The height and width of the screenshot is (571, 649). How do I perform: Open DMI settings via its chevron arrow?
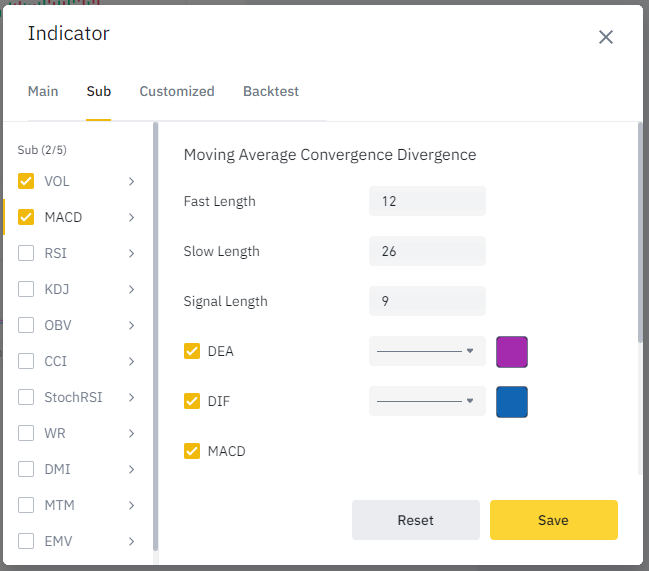point(132,469)
